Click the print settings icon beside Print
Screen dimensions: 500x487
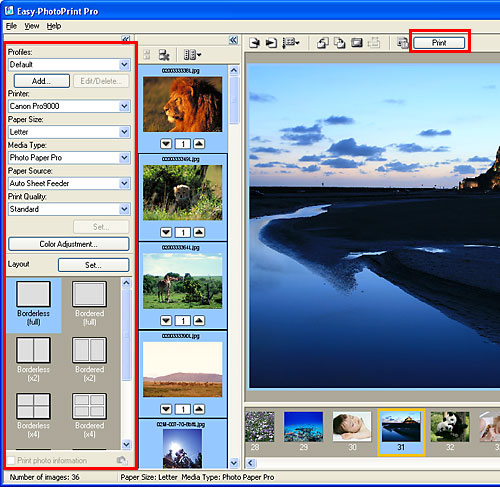(x=402, y=43)
